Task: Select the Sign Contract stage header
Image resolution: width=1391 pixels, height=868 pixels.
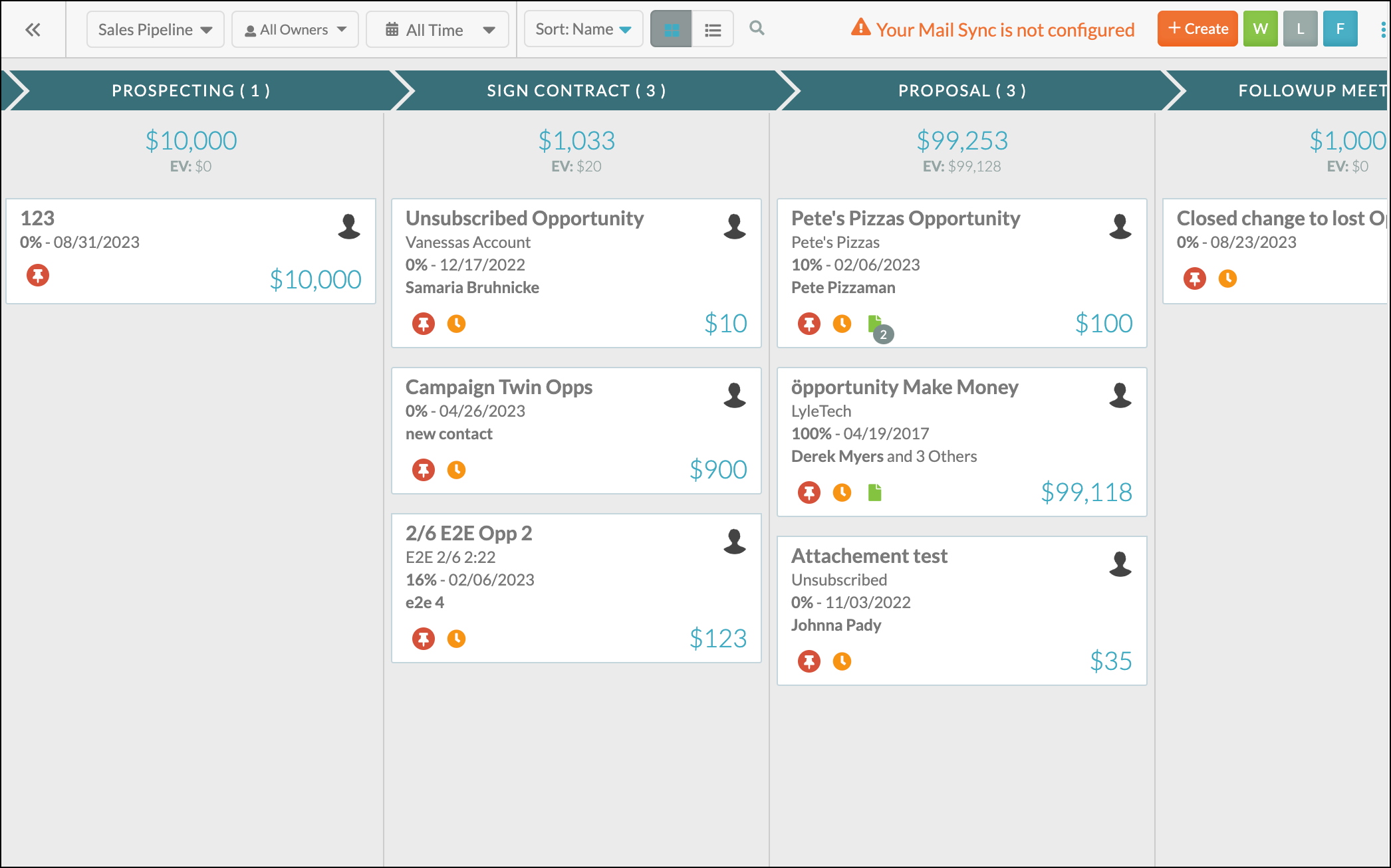Action: pos(576,90)
